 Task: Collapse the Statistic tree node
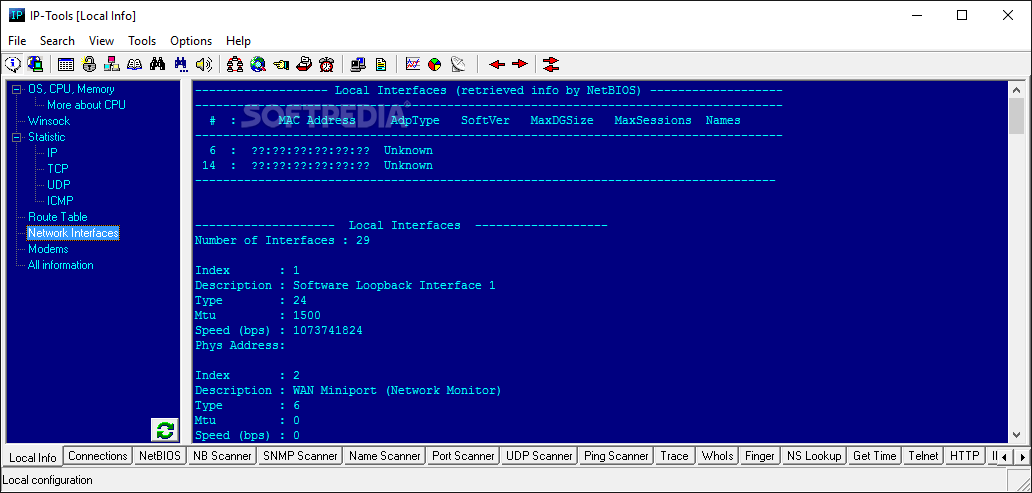[16, 137]
